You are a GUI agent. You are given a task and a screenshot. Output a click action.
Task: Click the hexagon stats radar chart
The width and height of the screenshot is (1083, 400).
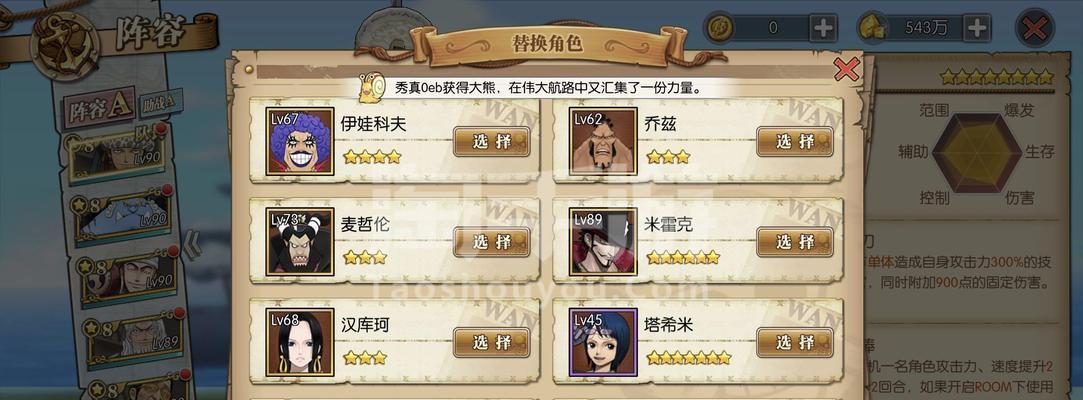[976, 153]
